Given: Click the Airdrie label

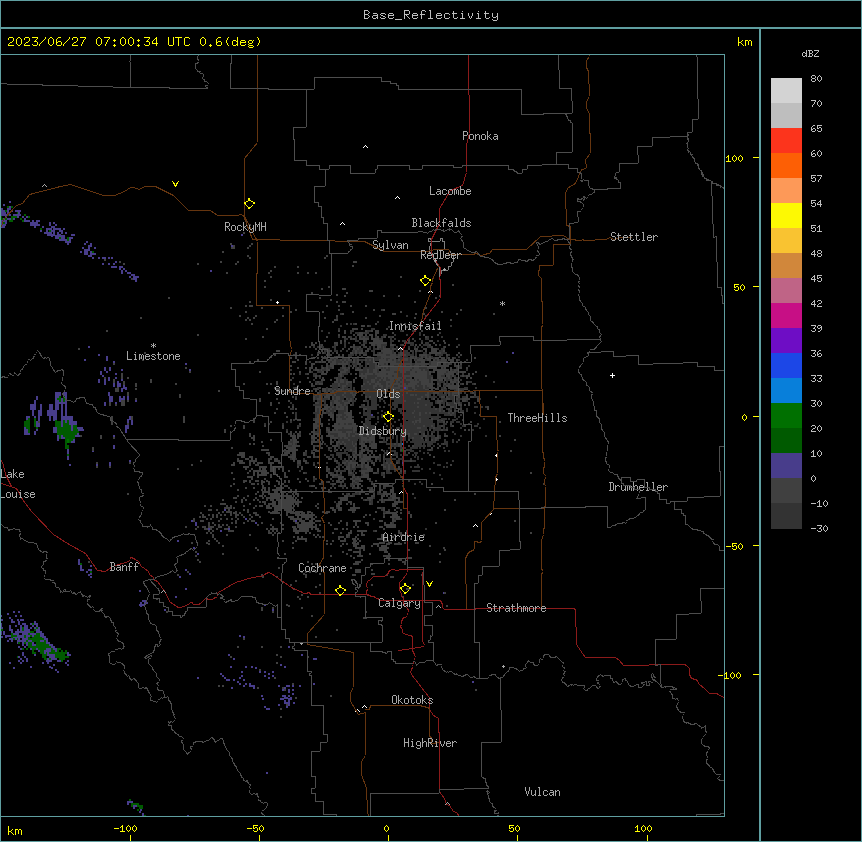Looking at the screenshot, I should pos(404,537).
